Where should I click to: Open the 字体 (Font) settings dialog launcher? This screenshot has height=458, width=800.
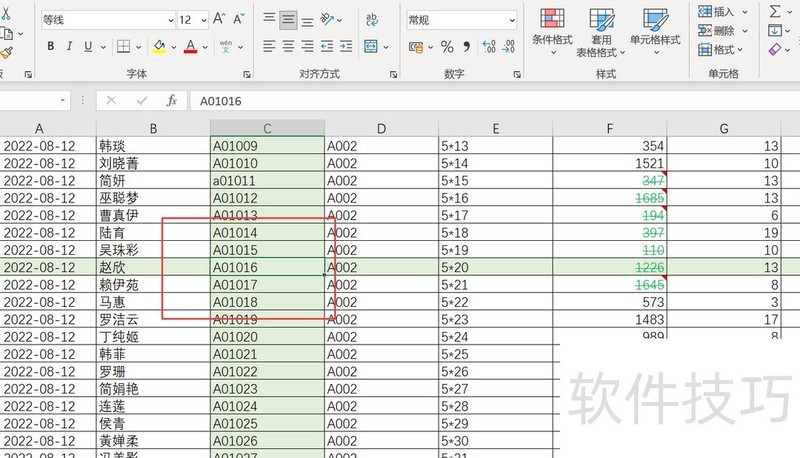(247, 74)
